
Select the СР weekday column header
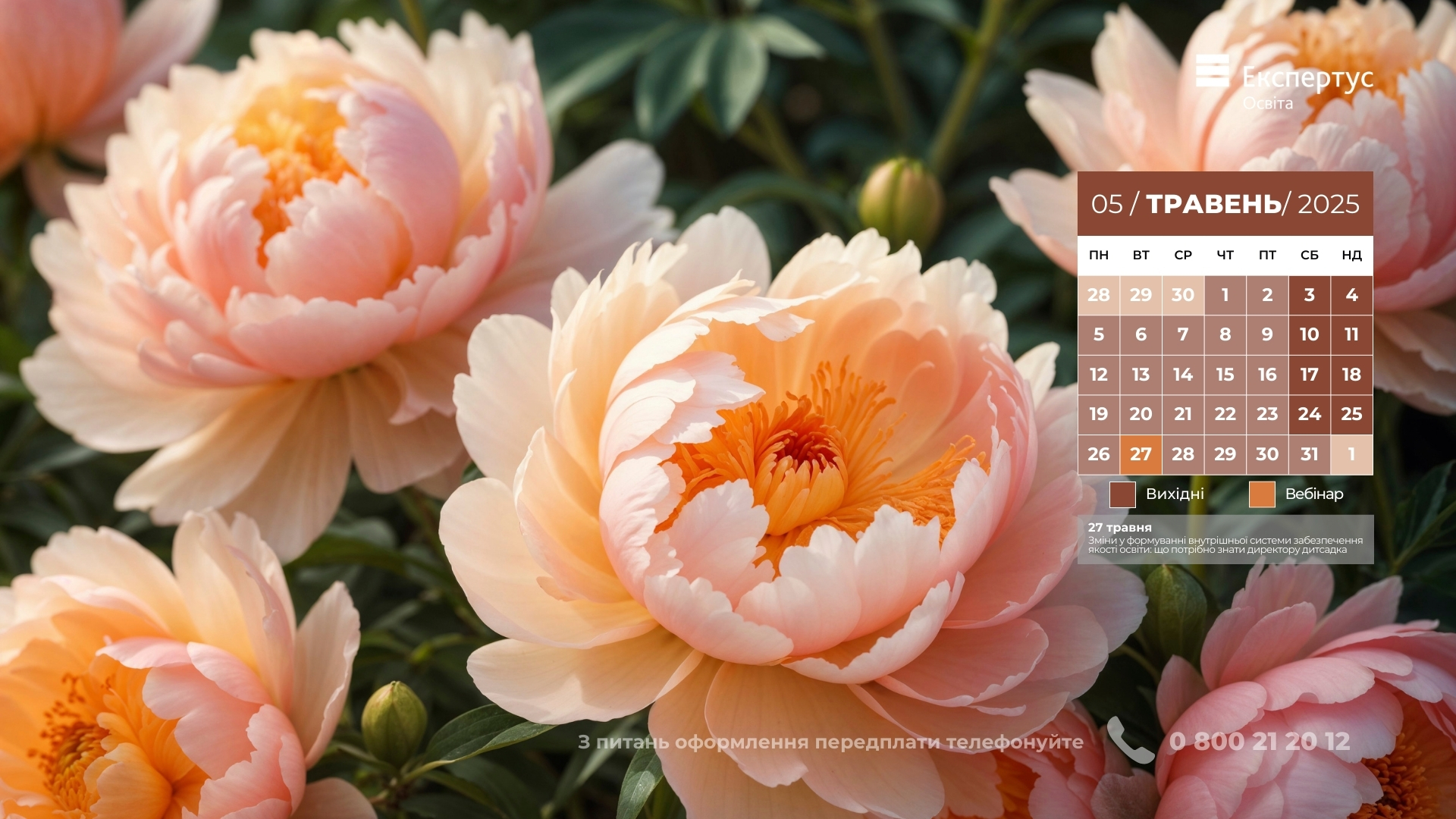(x=1183, y=256)
